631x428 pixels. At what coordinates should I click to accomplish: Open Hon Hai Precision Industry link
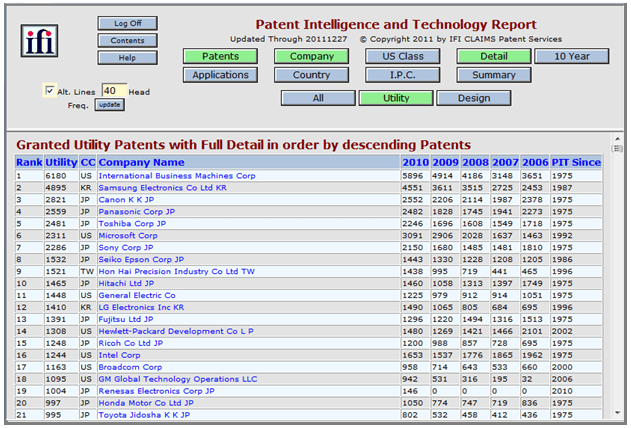[177, 272]
